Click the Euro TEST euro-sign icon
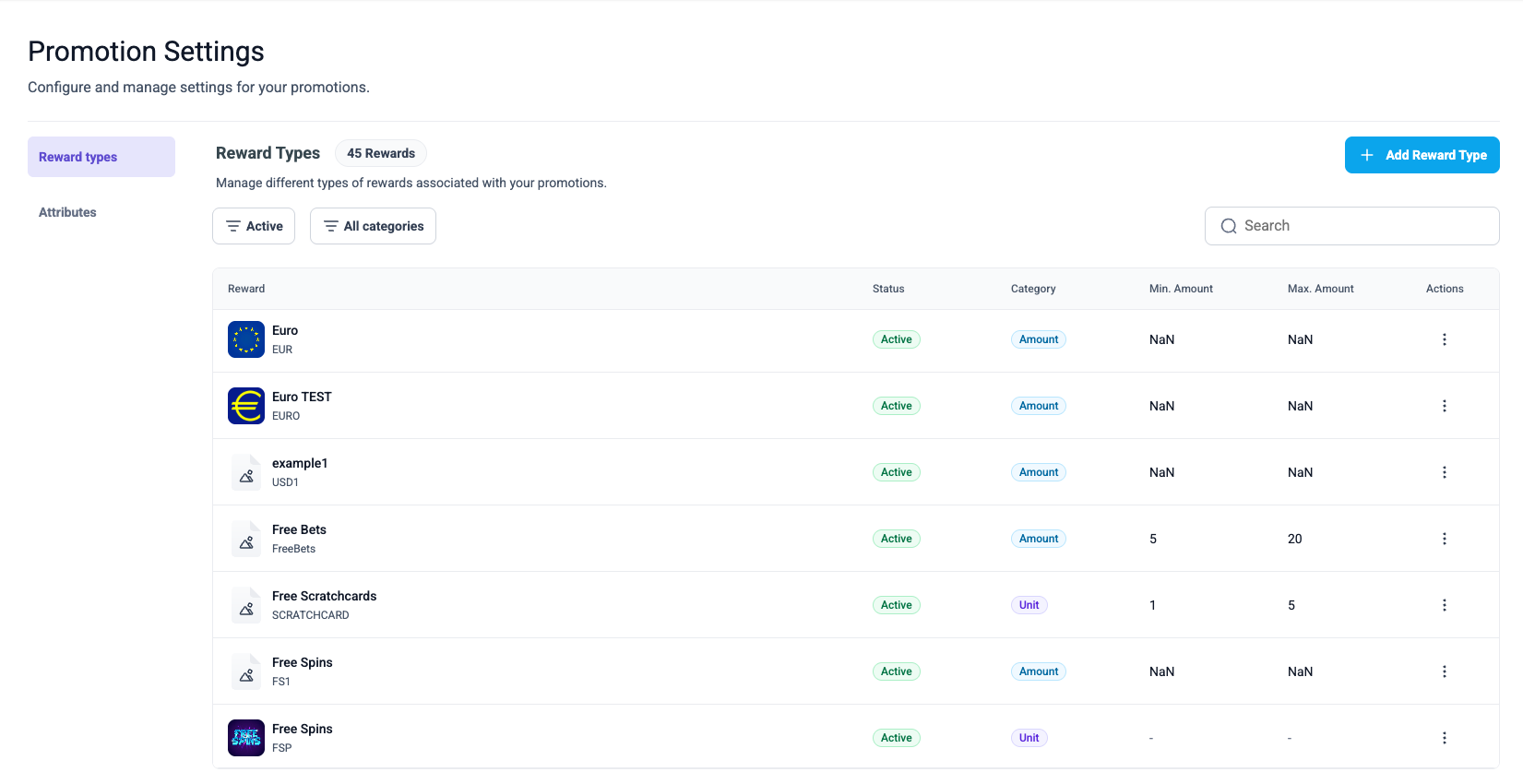 (246, 406)
